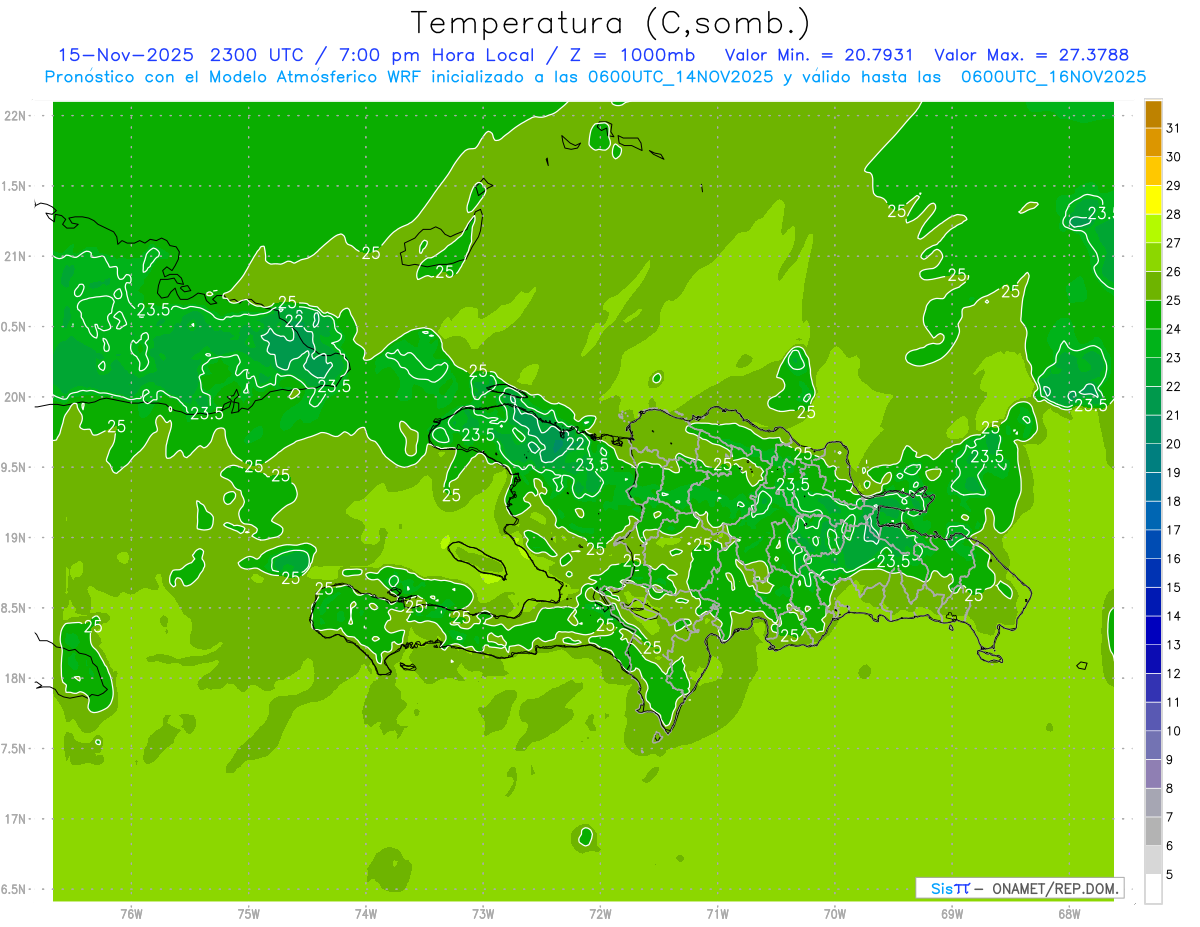Viewport: 1200px width, 927px height.
Task: Click the "0.5N" latitude axis label
Action: pyautogui.click(x=16, y=327)
